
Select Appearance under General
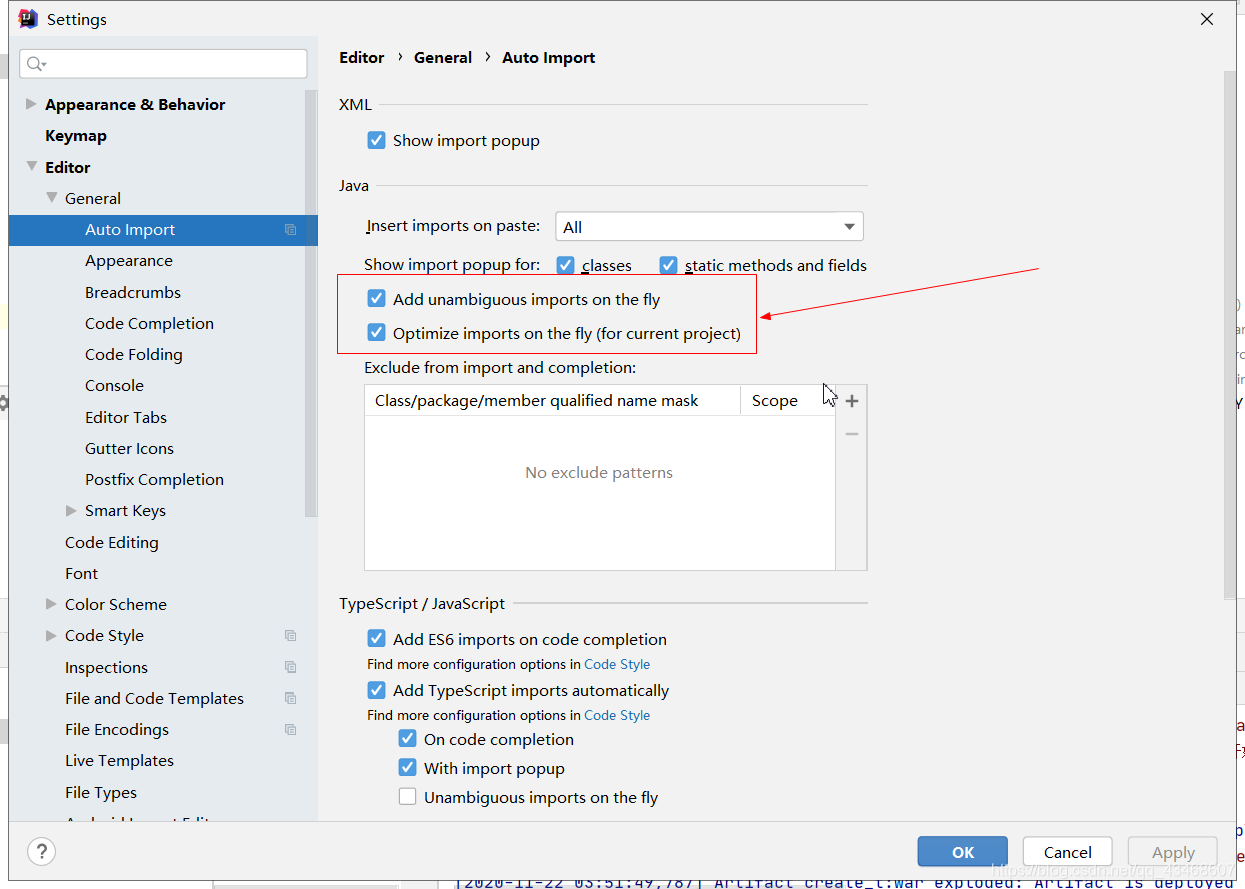(x=129, y=261)
